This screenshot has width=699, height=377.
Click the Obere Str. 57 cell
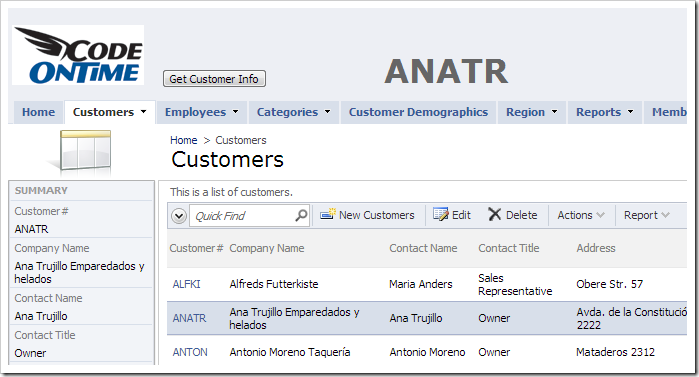609,284
